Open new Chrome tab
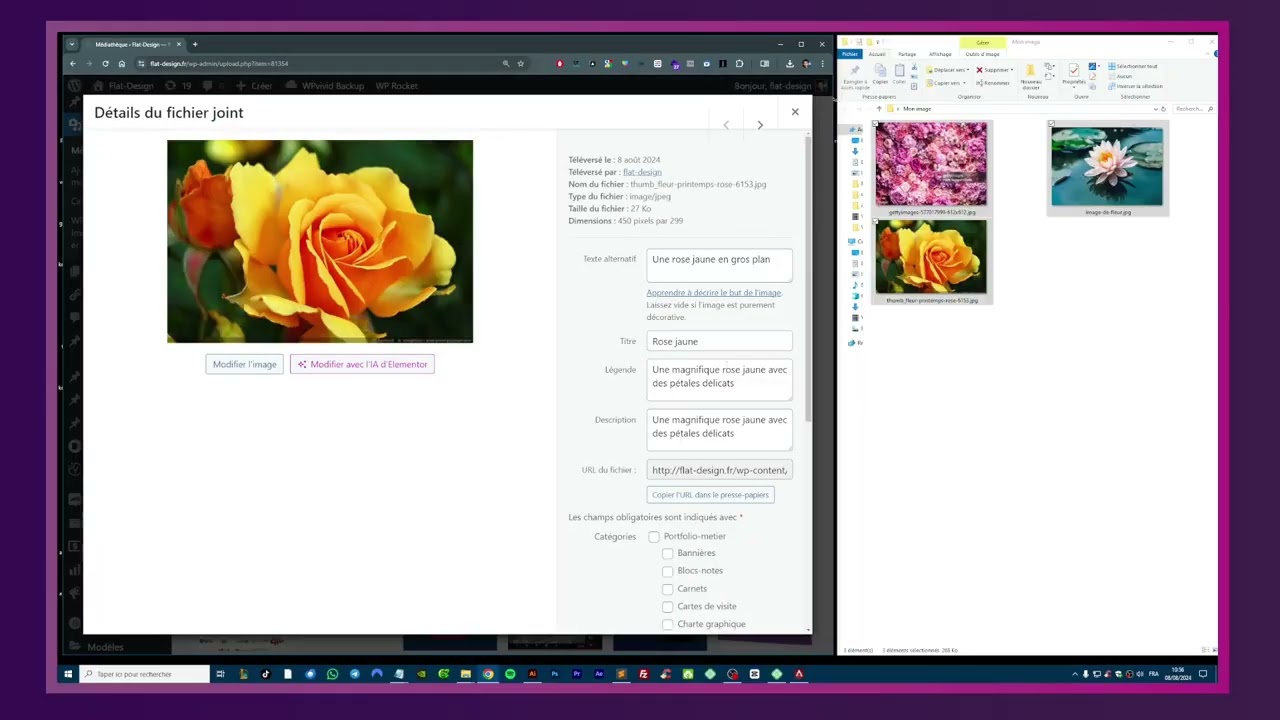 coord(195,44)
